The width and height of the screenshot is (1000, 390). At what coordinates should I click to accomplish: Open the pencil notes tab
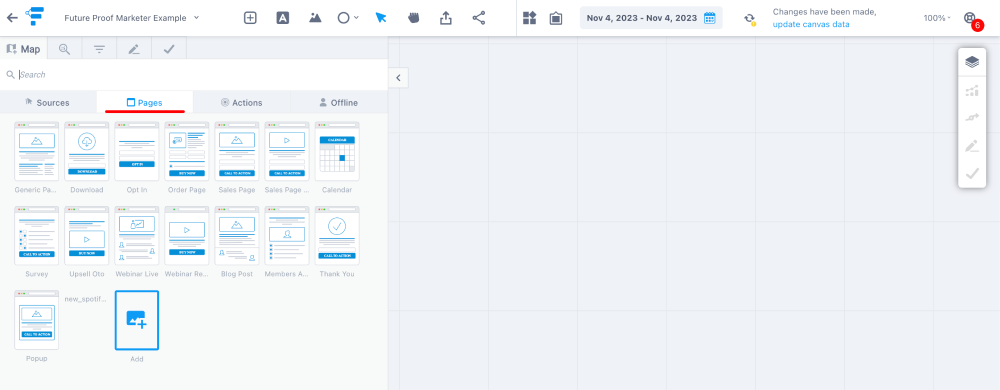(x=134, y=49)
